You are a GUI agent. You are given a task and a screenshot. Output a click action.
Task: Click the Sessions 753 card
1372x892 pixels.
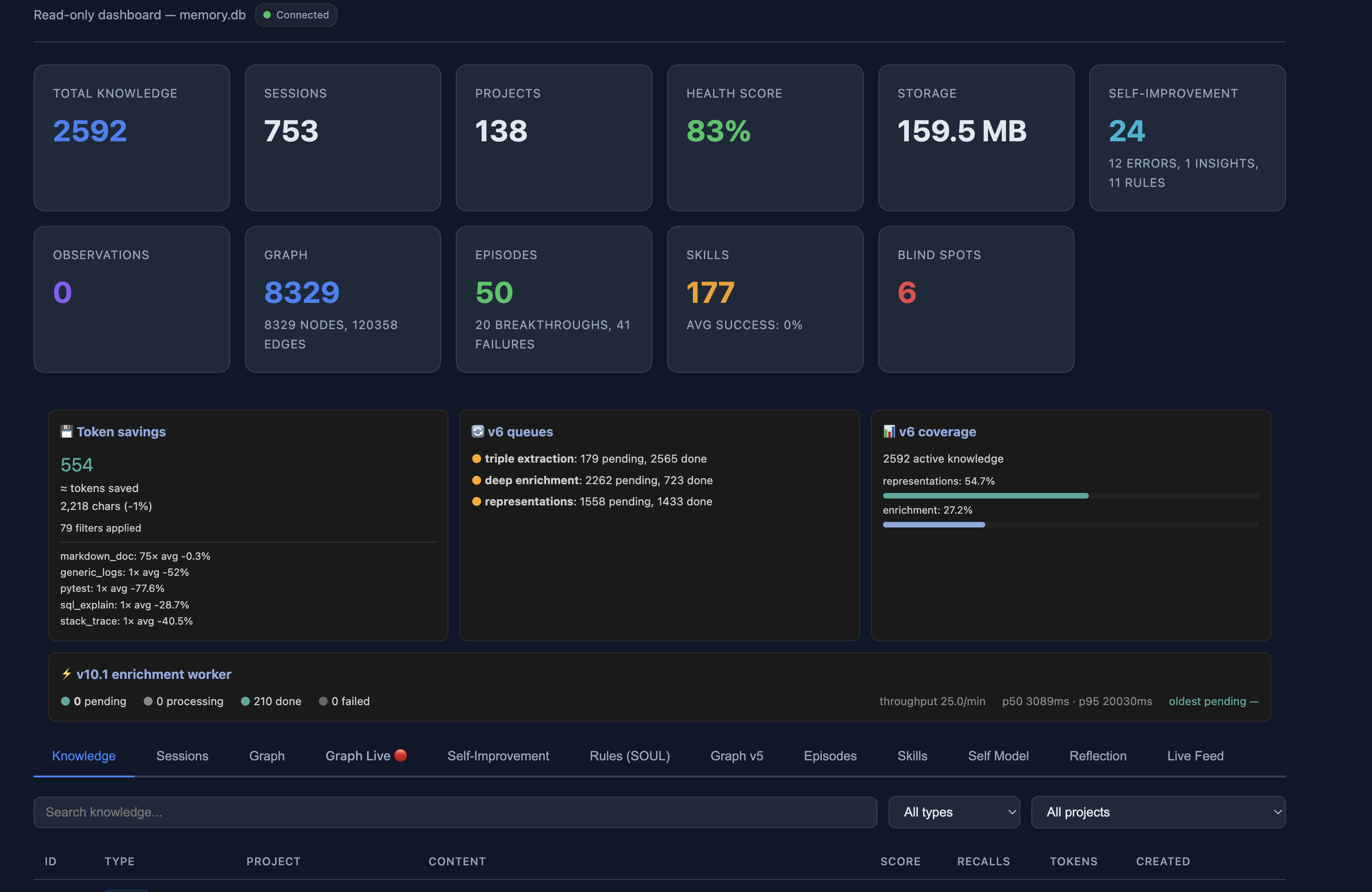[x=343, y=138]
